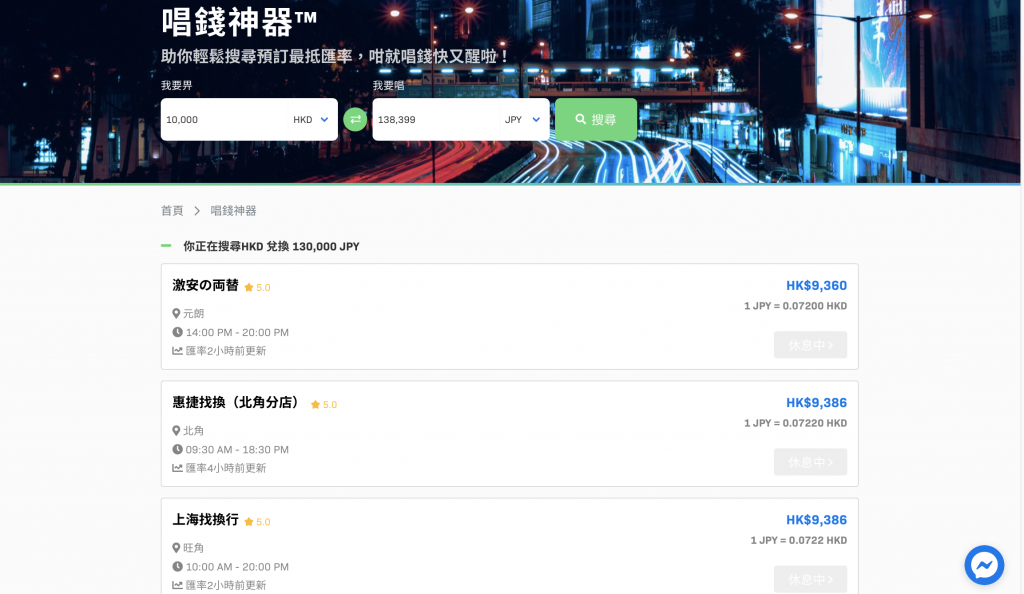
Task: Open the Messenger chat bubble
Action: coord(984,565)
